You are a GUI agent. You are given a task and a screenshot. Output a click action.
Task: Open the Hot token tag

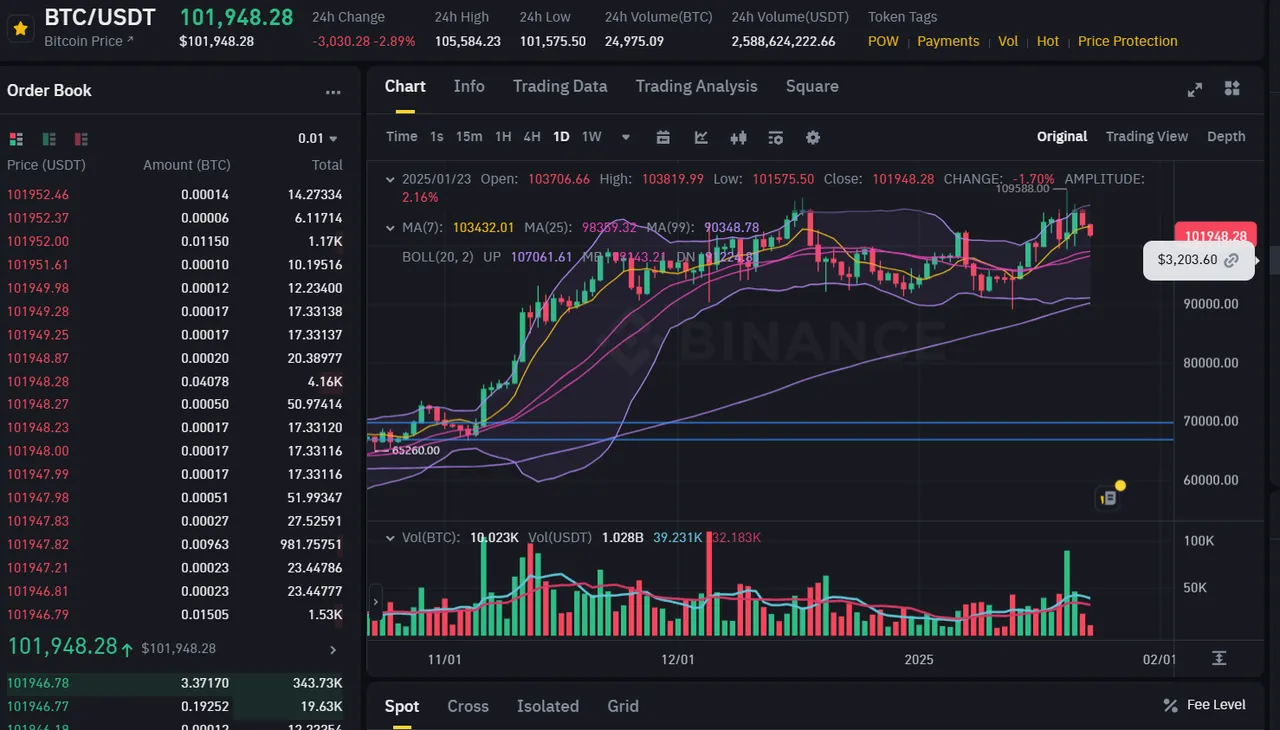coord(1048,41)
